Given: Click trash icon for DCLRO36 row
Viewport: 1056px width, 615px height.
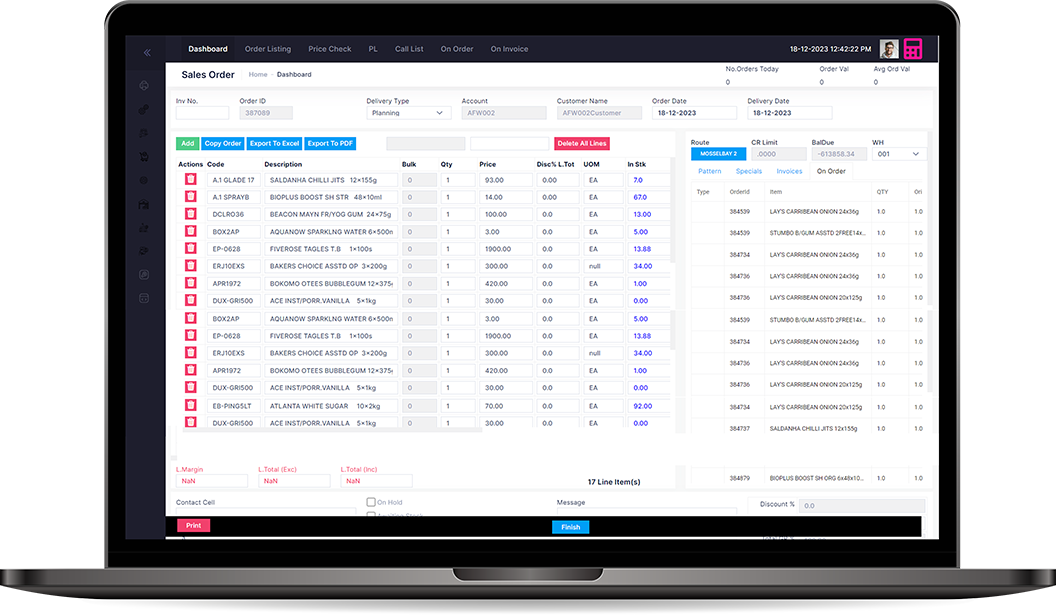Looking at the screenshot, I should [190, 214].
